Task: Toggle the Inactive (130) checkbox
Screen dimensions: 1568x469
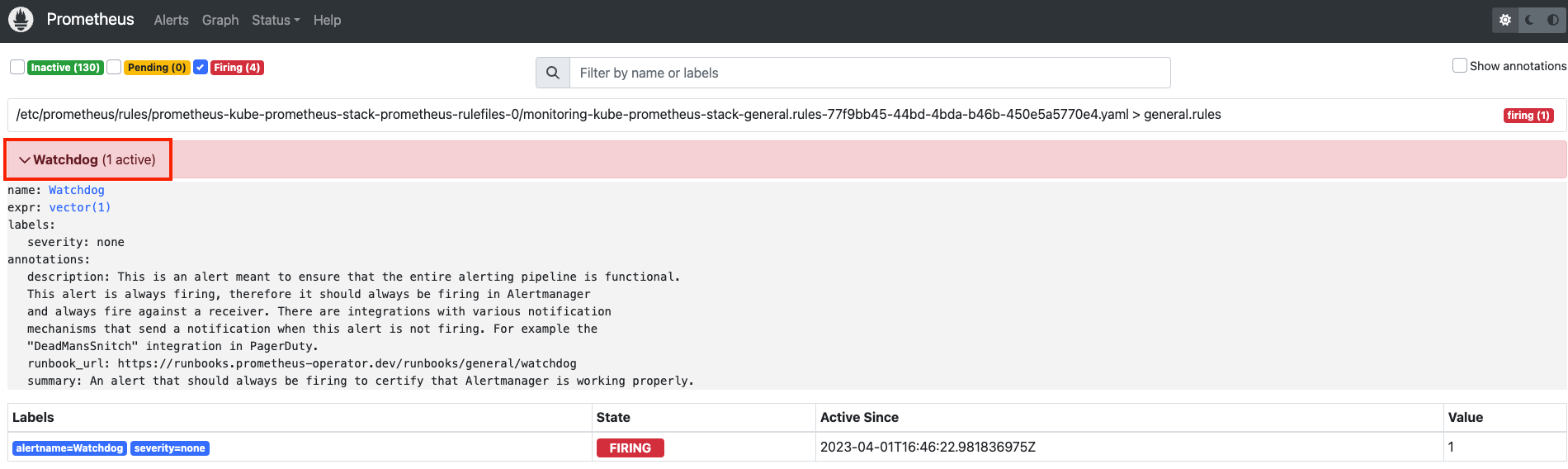Action: [17, 67]
